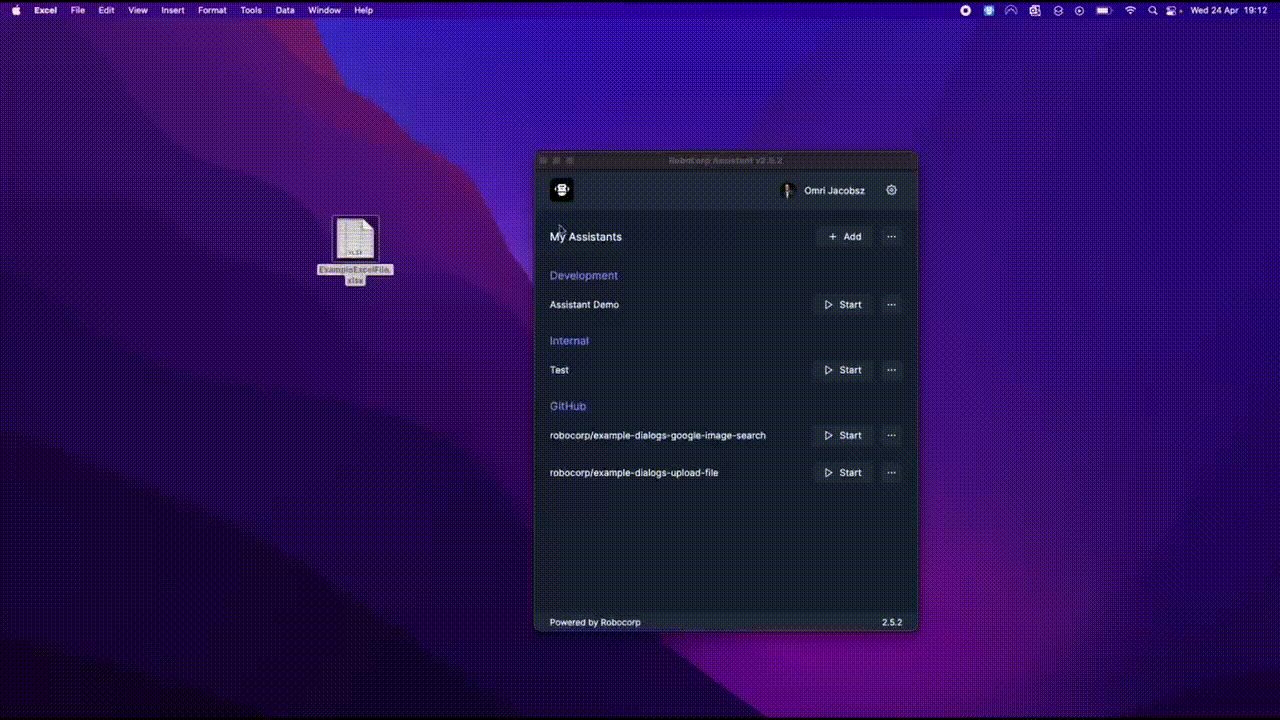The width and height of the screenshot is (1280, 720).
Task: Click the Add assistant button
Action: (844, 237)
